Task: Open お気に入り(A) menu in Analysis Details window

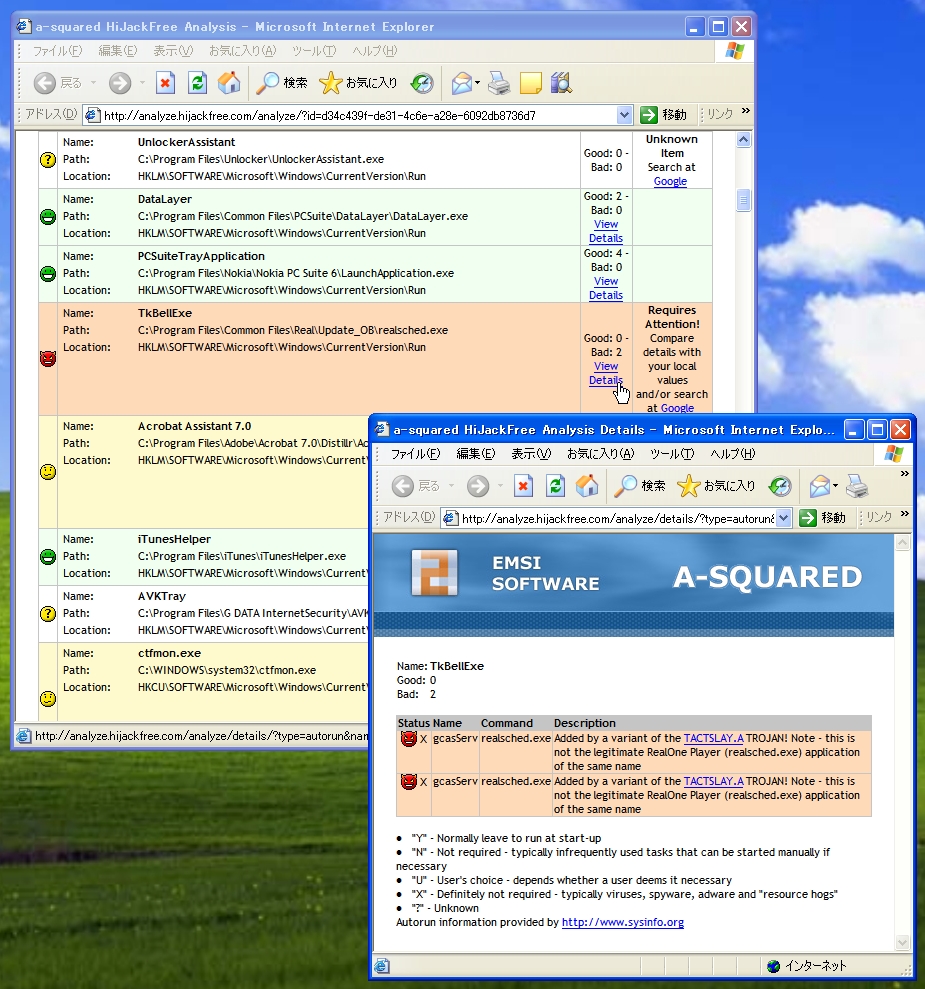Action: [x=600, y=454]
